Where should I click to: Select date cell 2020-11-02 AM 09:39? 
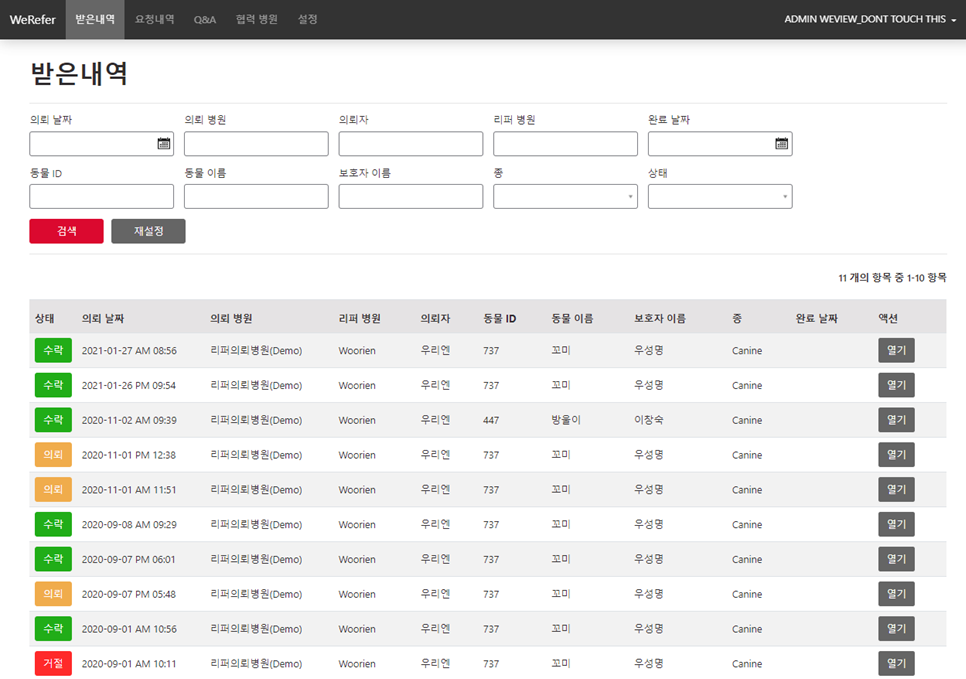point(129,420)
